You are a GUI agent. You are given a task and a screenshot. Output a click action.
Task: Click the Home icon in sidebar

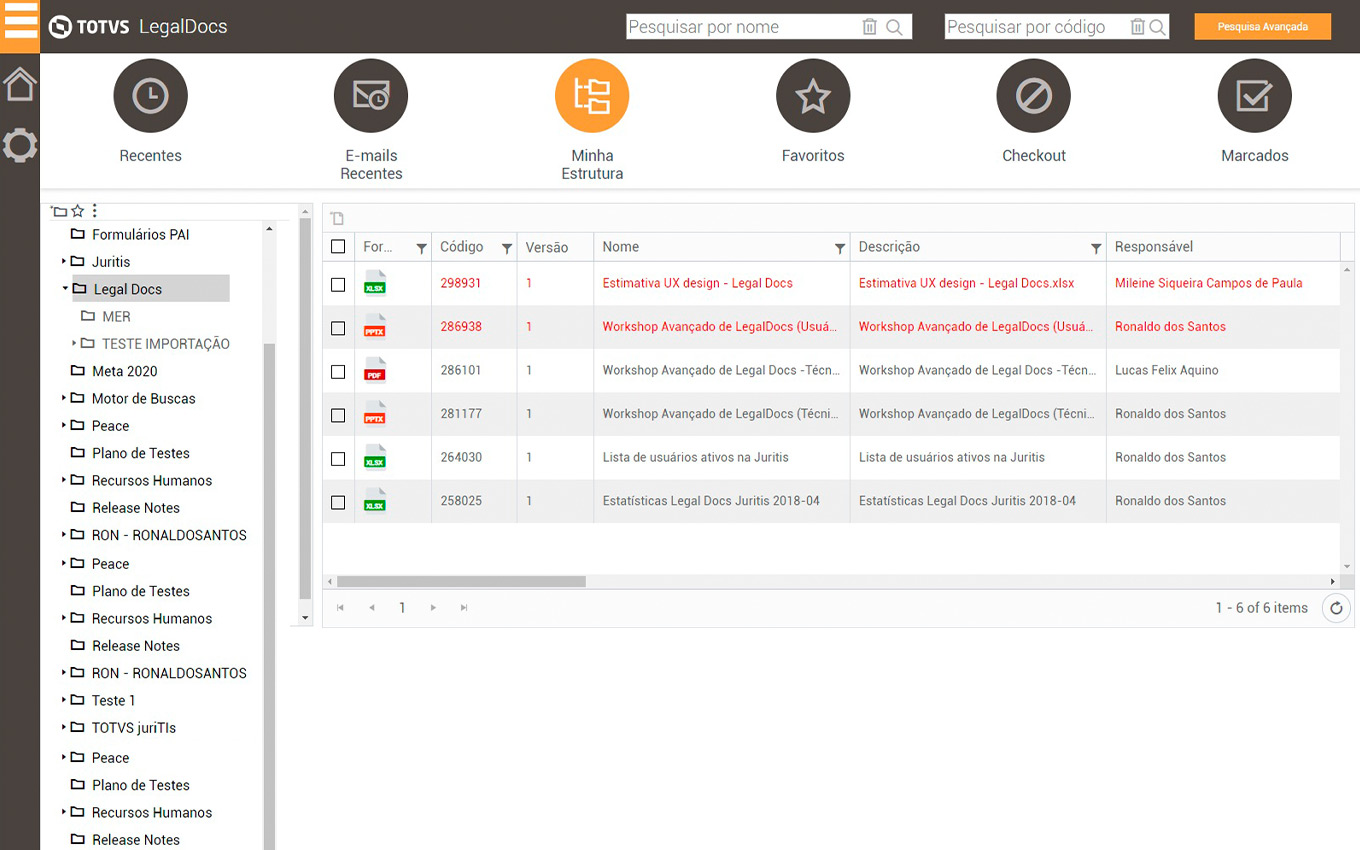click(20, 85)
